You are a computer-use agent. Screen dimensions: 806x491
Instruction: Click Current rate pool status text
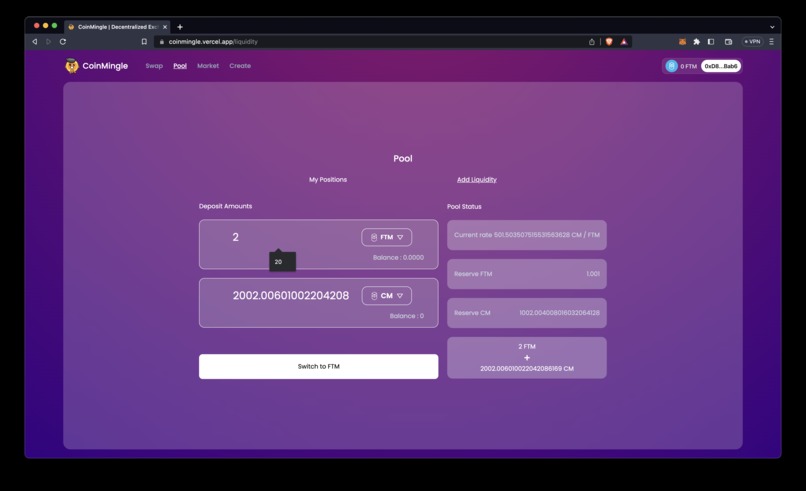[x=527, y=235]
